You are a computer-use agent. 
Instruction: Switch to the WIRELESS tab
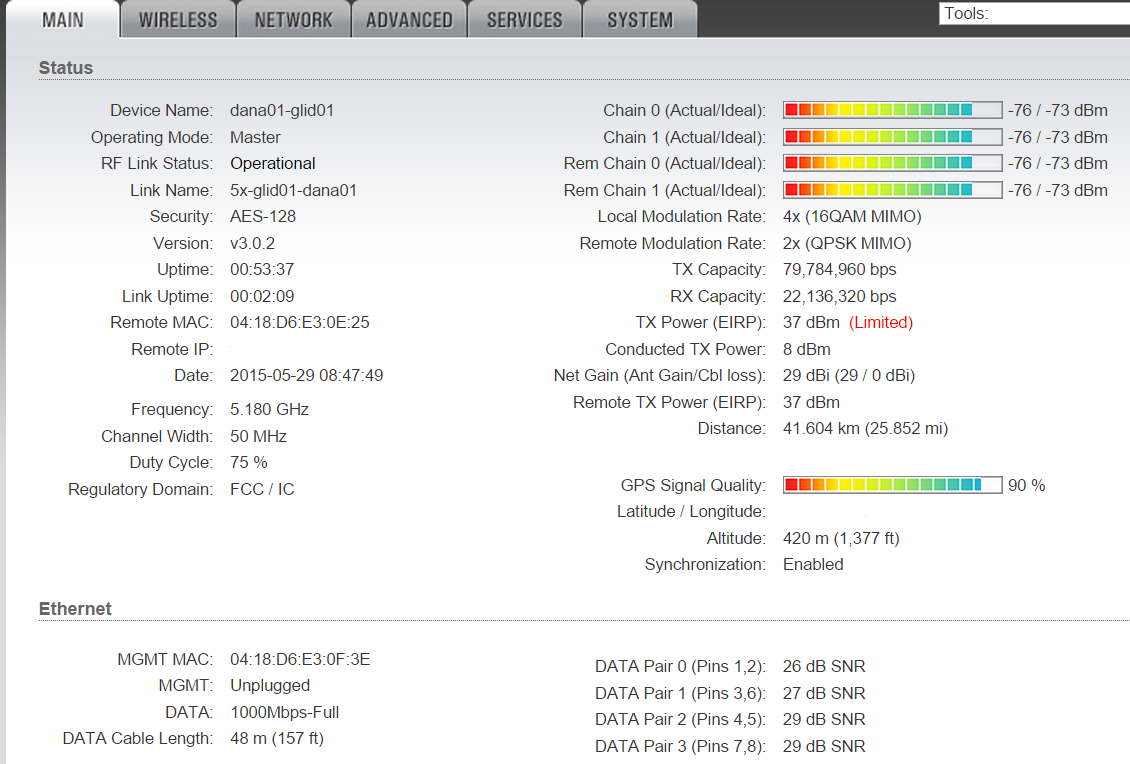click(178, 20)
